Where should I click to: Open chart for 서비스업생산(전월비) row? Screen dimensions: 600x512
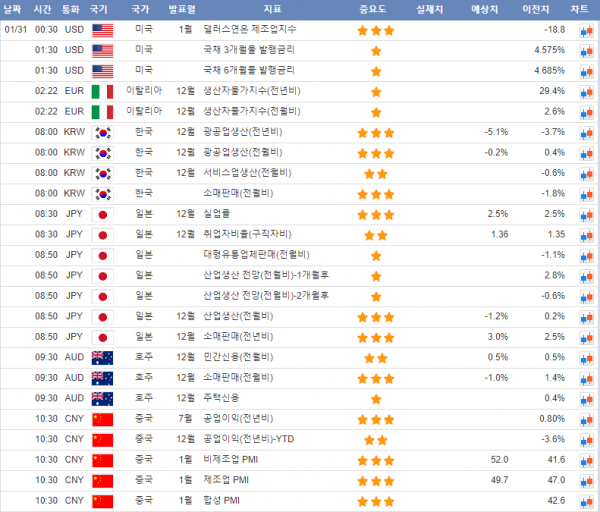pos(585,173)
